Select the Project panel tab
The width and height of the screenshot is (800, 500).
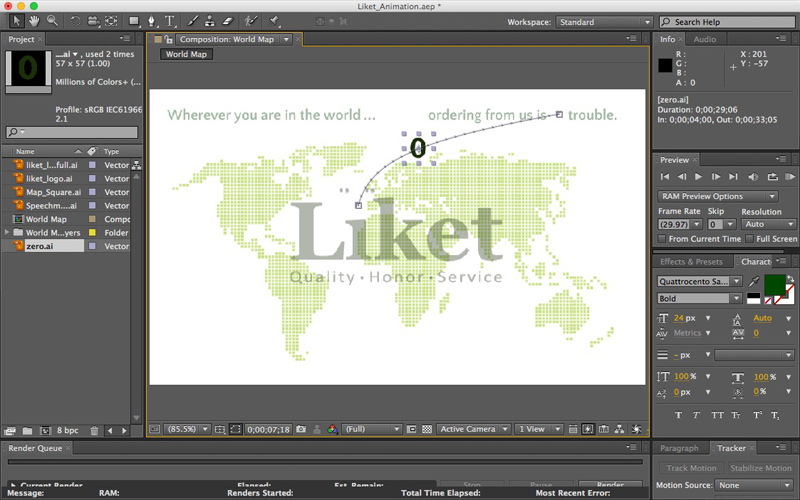coord(21,39)
